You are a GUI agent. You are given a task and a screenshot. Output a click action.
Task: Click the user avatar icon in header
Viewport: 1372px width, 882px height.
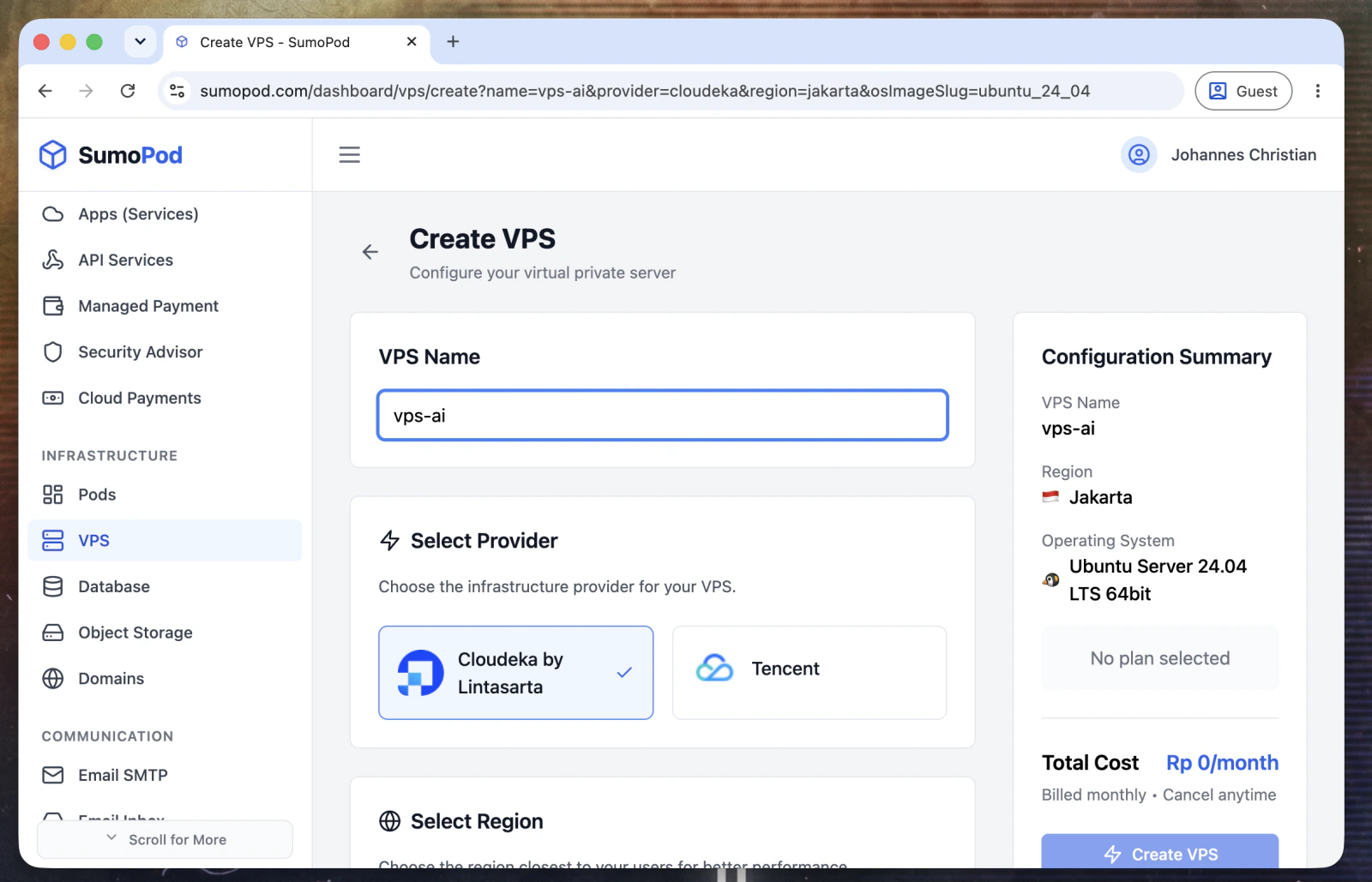pos(1139,155)
